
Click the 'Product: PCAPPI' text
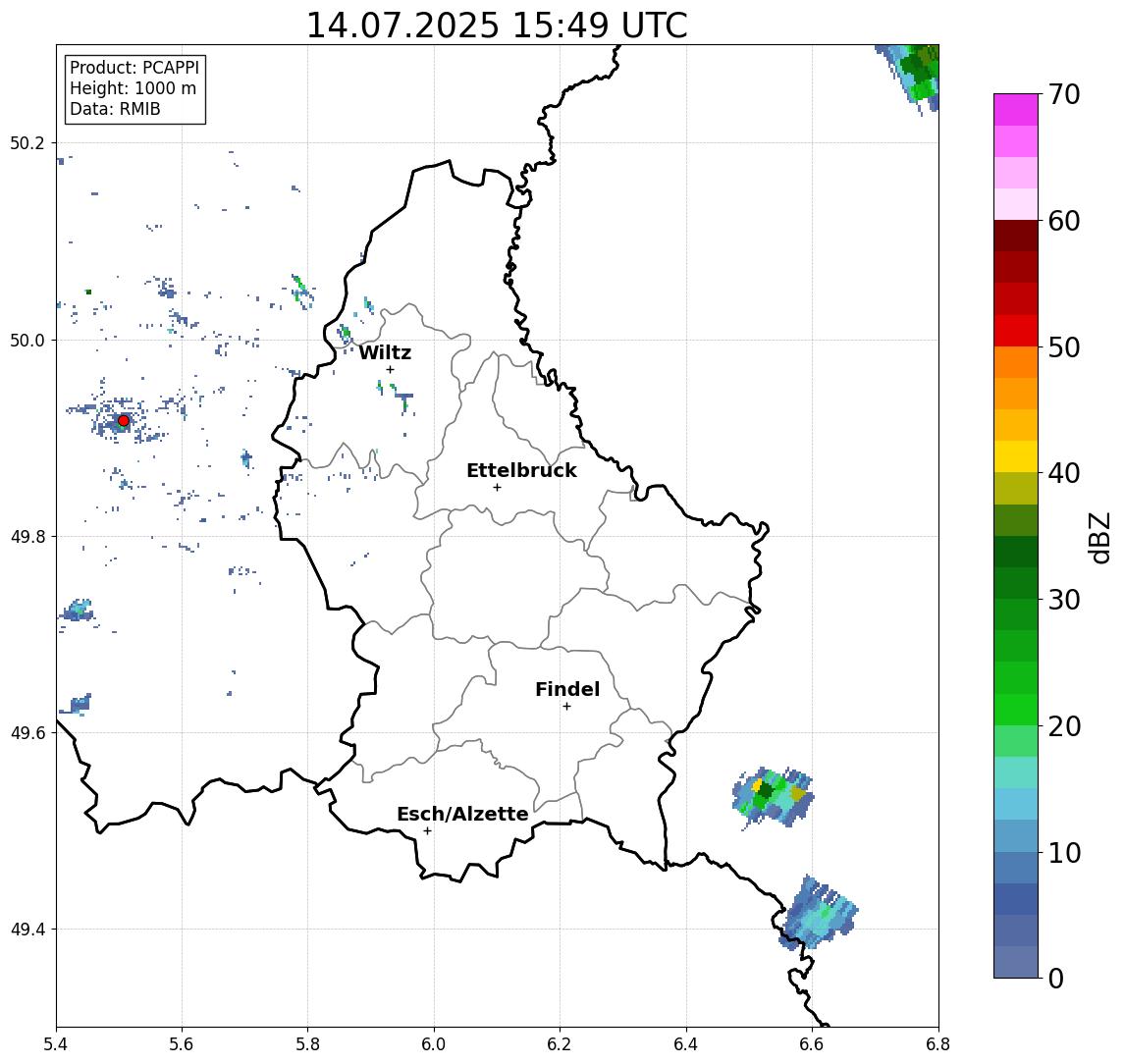click(x=134, y=68)
